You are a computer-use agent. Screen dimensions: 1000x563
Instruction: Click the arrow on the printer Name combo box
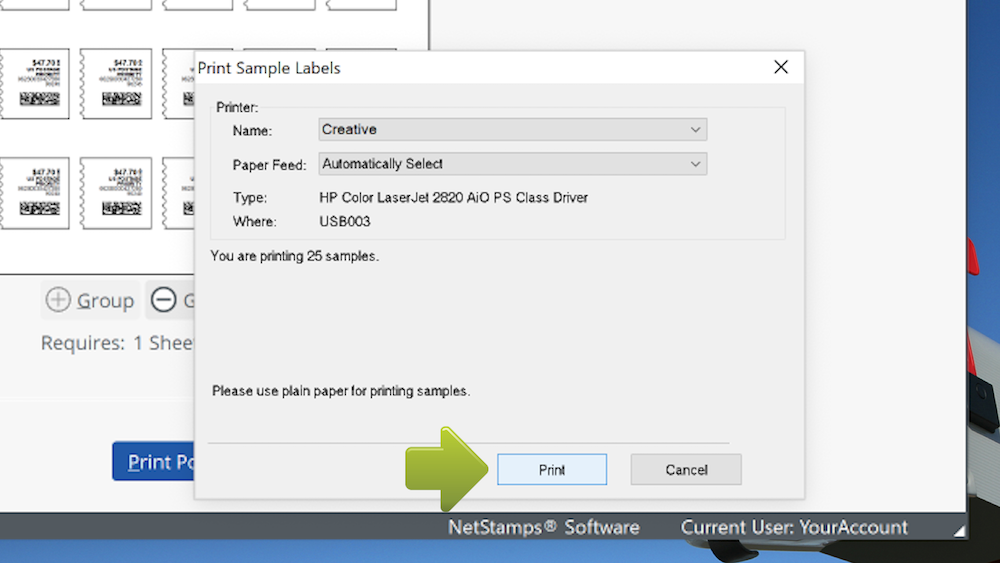click(695, 130)
